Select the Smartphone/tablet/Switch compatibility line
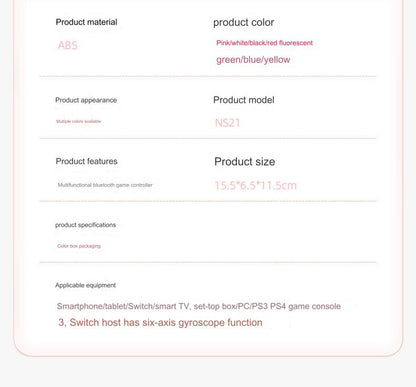The width and height of the screenshot is (416, 387). click(x=199, y=306)
